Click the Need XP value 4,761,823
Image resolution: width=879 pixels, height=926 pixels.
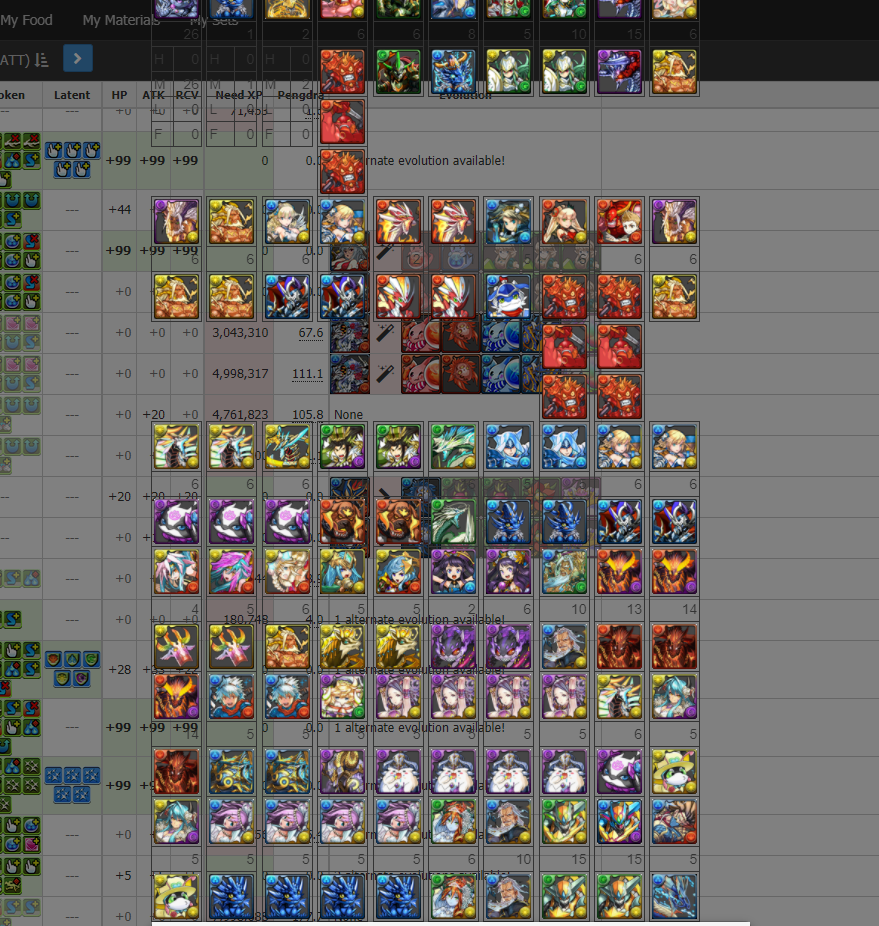coord(240,415)
